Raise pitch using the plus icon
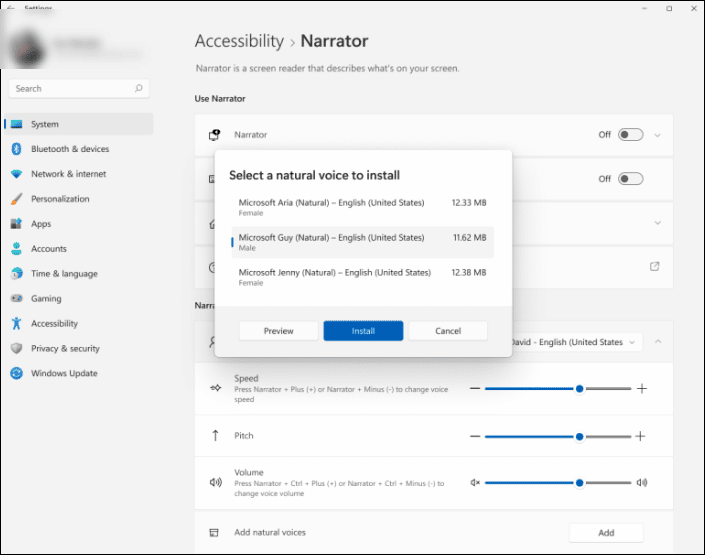The image size is (705, 555). tap(640, 436)
